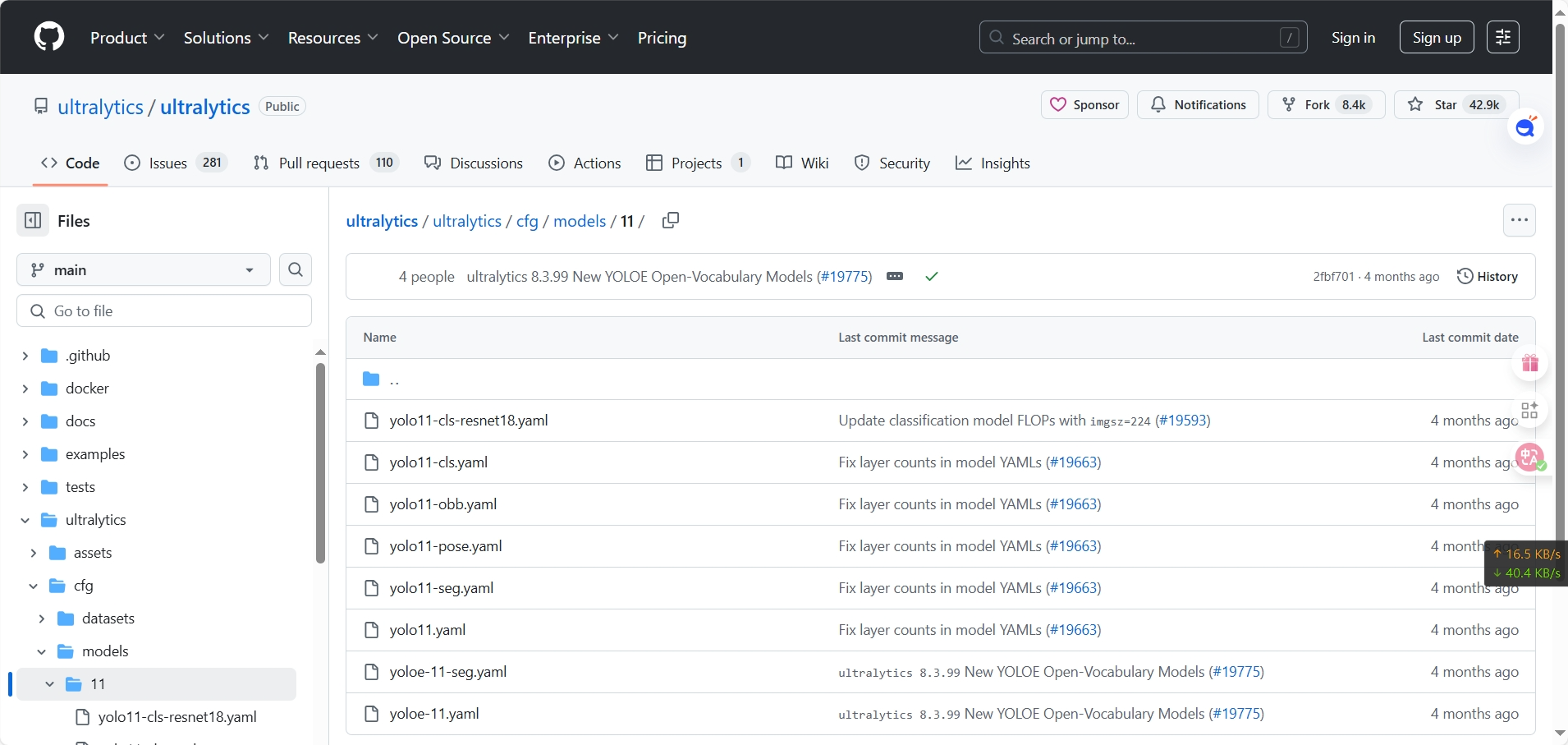This screenshot has width=1568, height=745.
Task: Open commit History
Action: point(1487,276)
